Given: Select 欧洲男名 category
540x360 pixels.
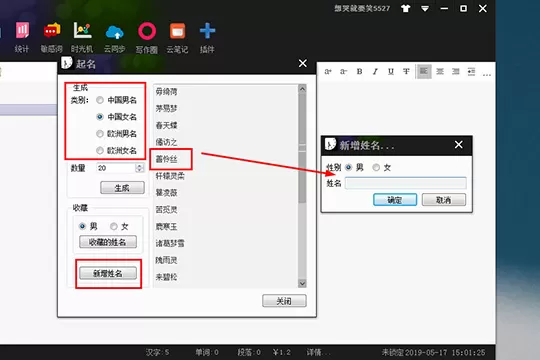Looking at the screenshot, I should click(117, 134).
